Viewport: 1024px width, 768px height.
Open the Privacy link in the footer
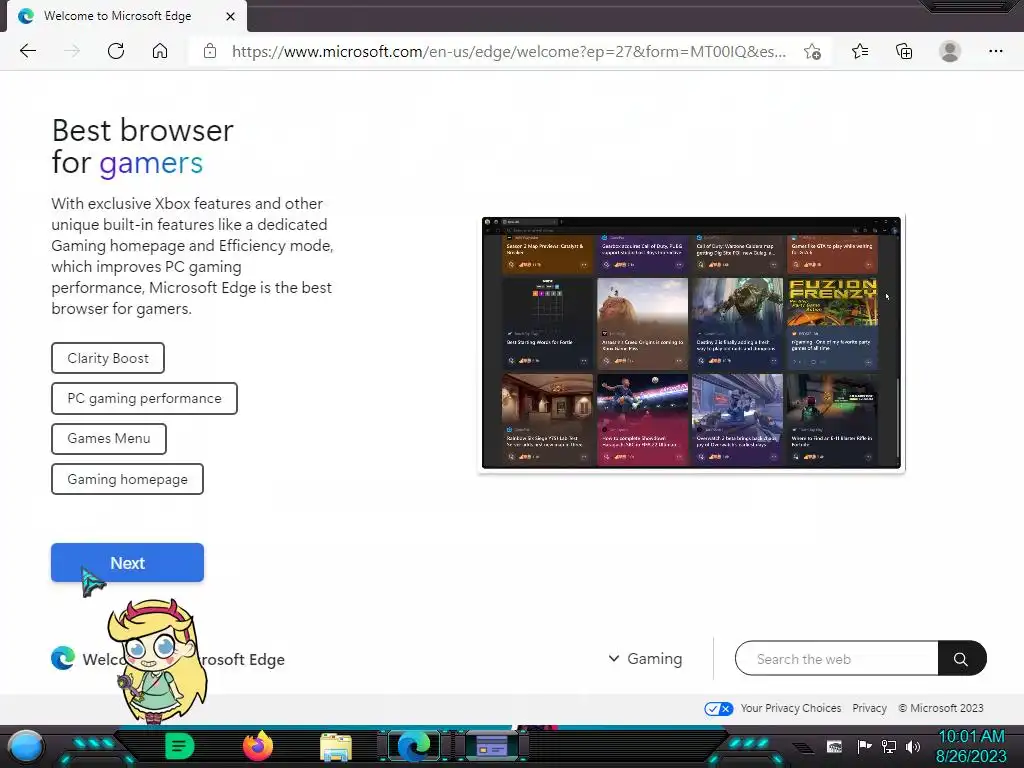coord(869,708)
